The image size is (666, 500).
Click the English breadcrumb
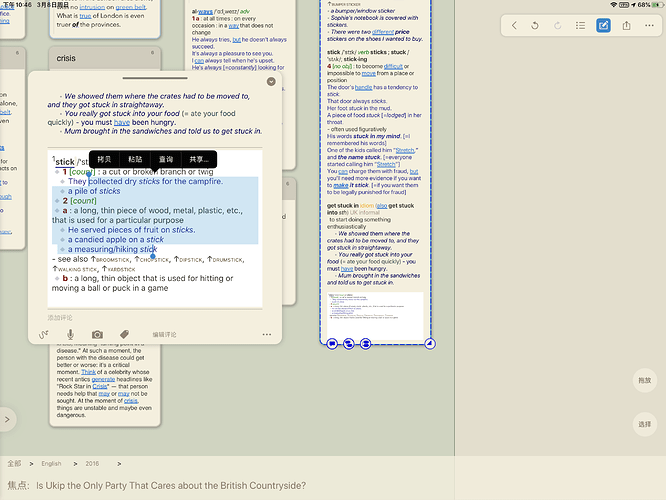coord(51,463)
